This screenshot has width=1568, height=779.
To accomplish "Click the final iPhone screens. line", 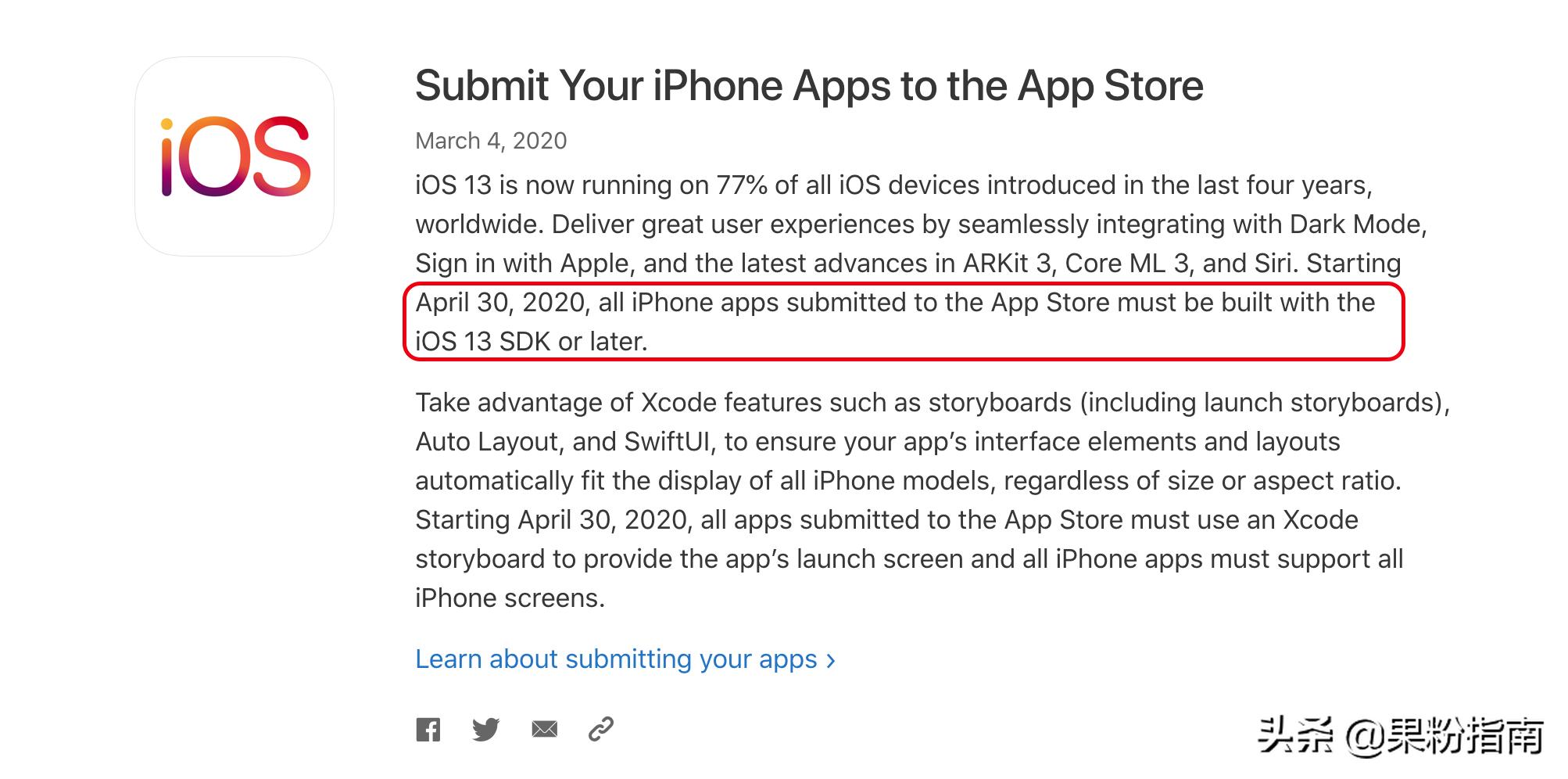I will coord(510,598).
